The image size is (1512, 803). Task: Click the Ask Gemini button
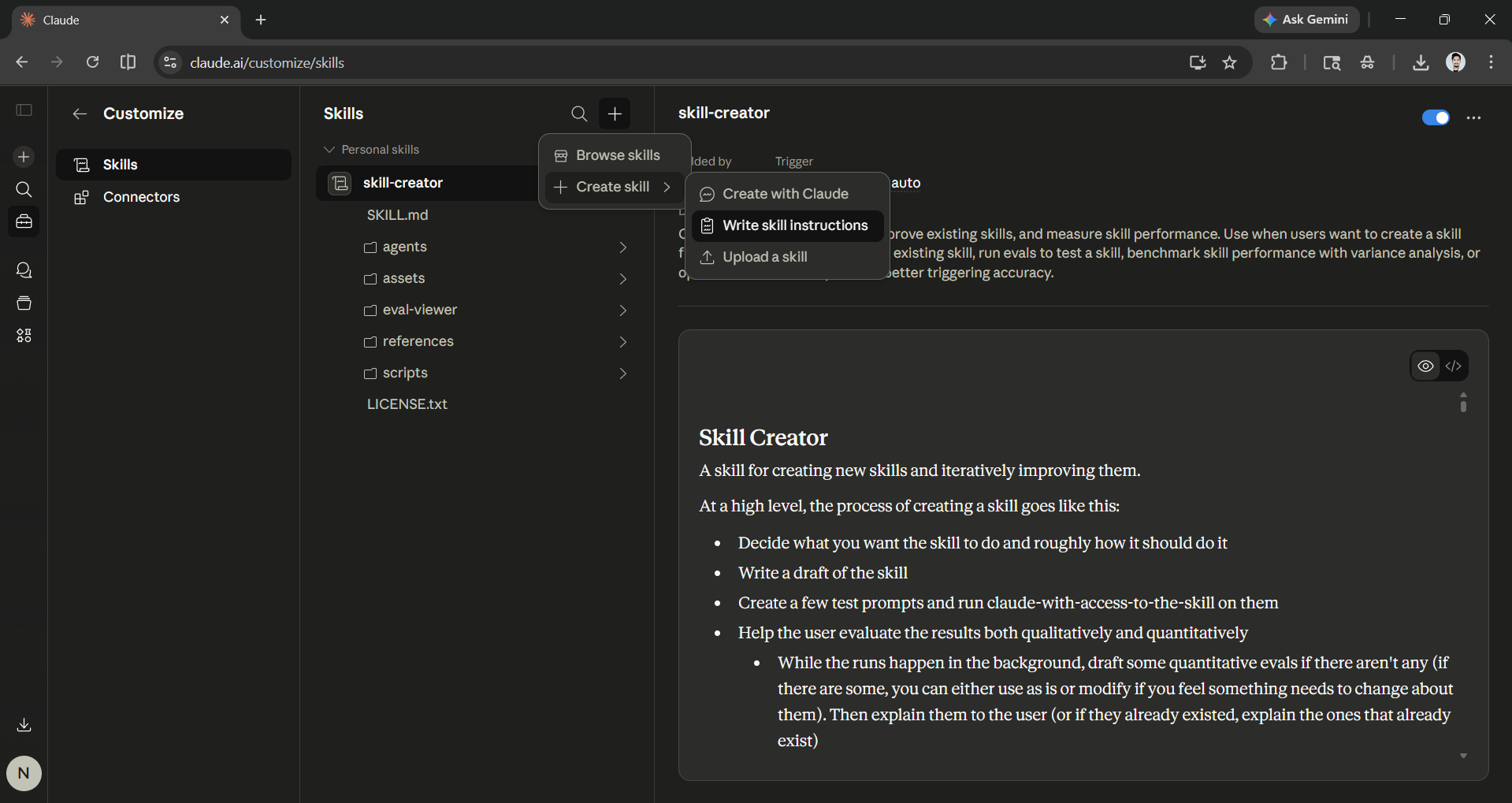click(1306, 20)
